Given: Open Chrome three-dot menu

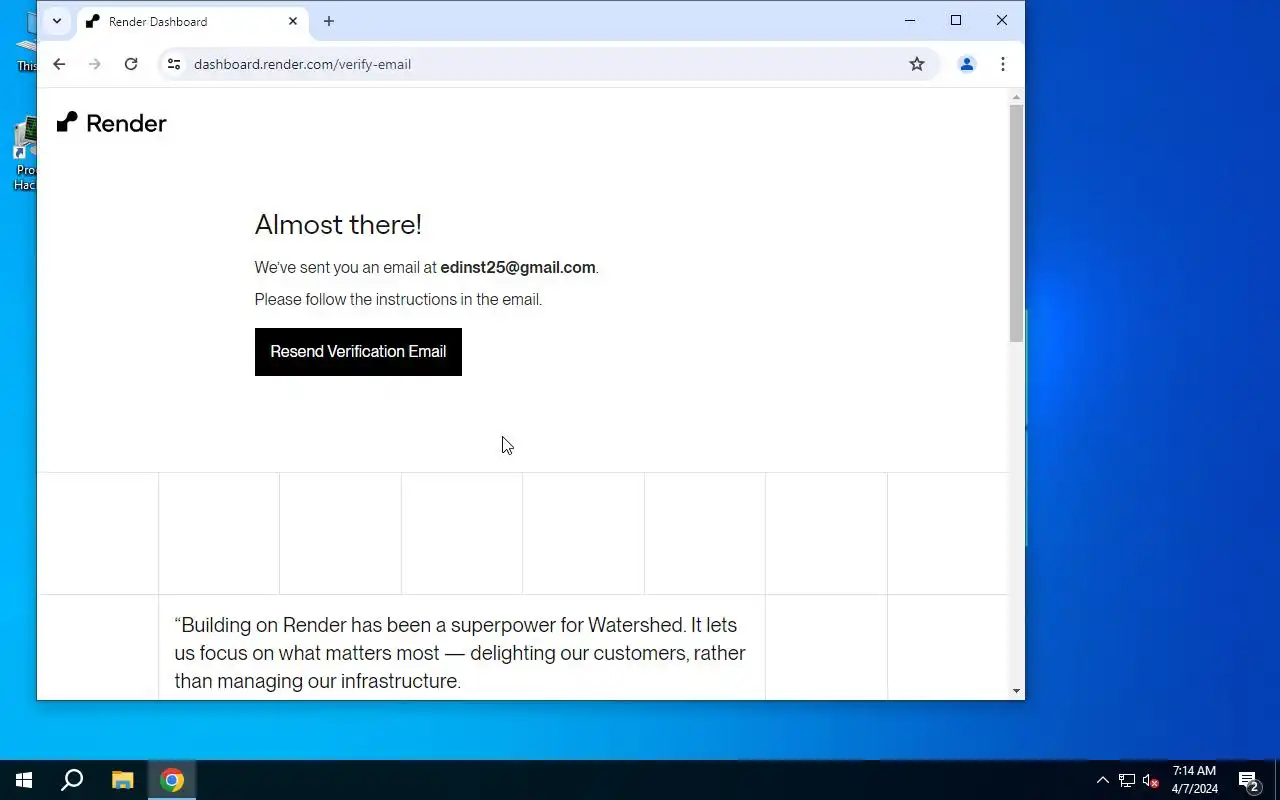Looking at the screenshot, I should [1003, 64].
